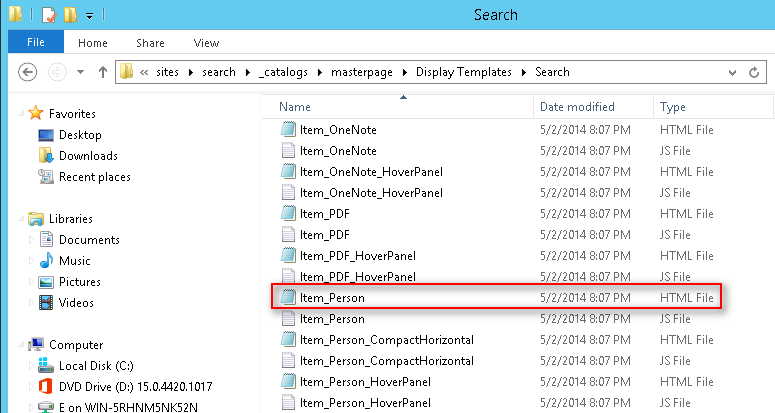Open the File ribbon tab
The width and height of the screenshot is (775, 413).
pos(36,42)
